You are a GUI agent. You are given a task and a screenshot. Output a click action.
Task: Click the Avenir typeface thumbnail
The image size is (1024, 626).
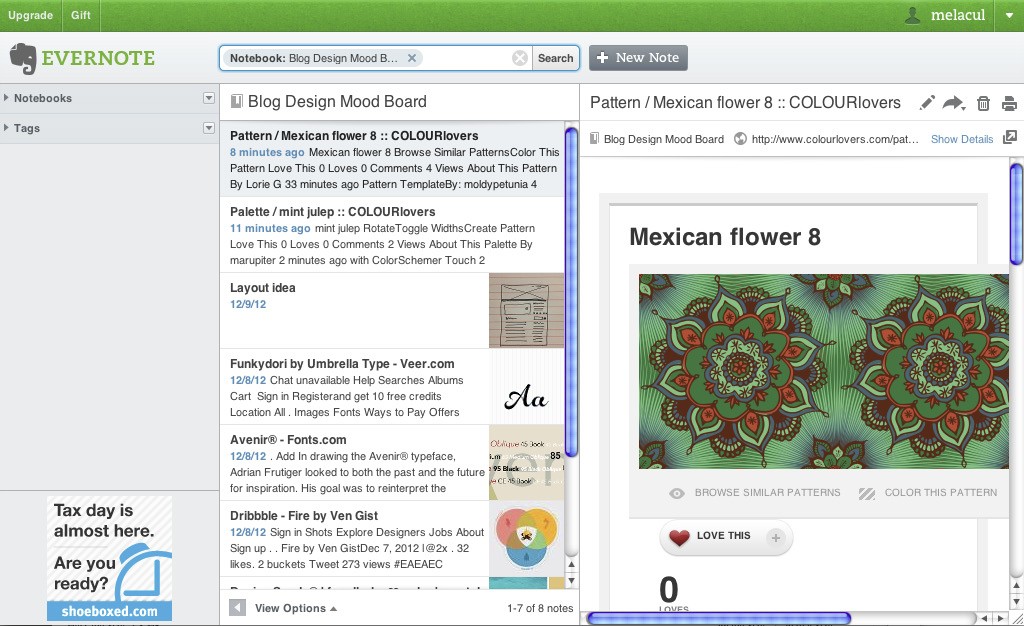point(526,463)
